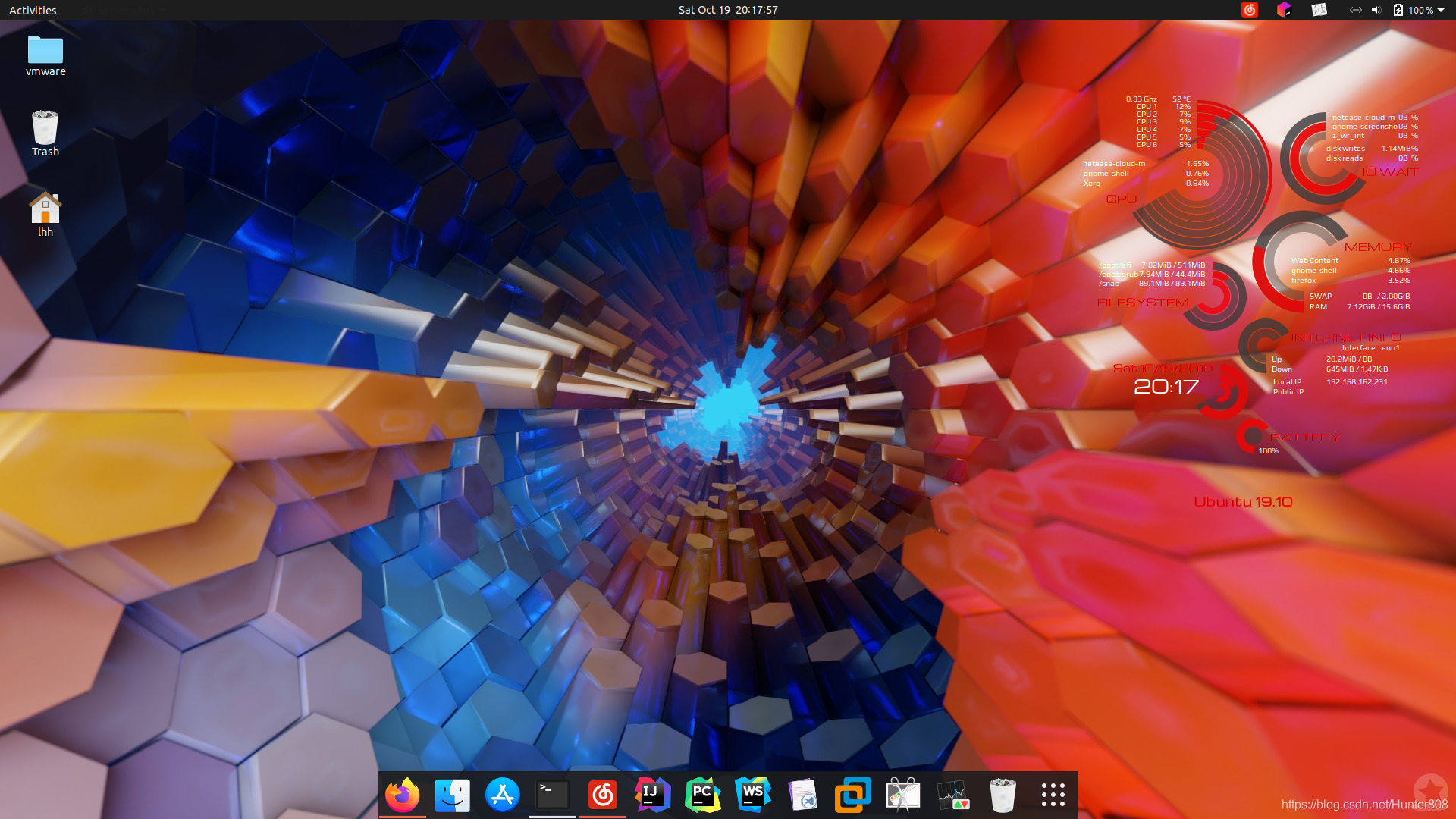Open the Finder-style file manager in dock
1456x819 pixels.
point(452,795)
